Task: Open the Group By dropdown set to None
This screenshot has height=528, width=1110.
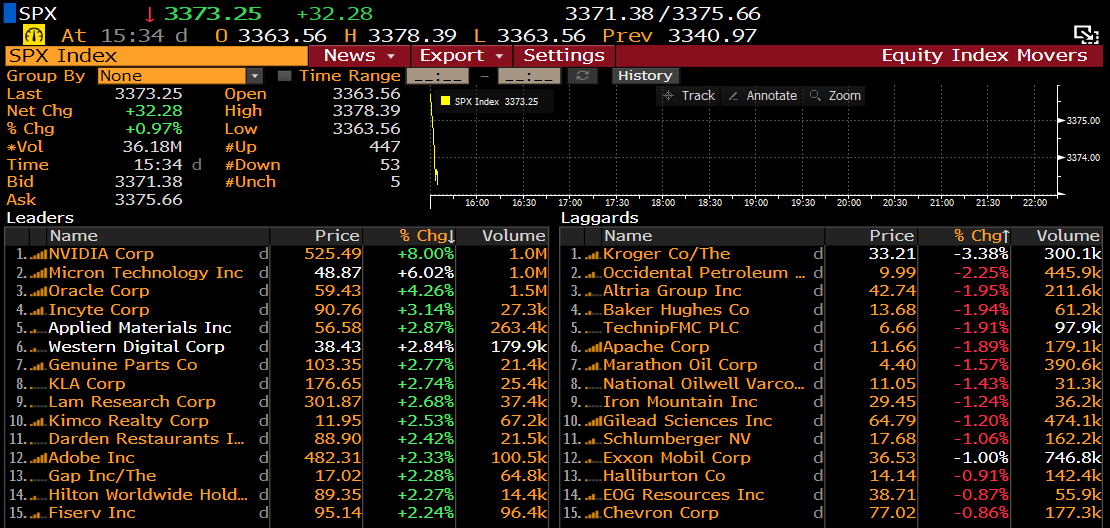Action: point(181,76)
